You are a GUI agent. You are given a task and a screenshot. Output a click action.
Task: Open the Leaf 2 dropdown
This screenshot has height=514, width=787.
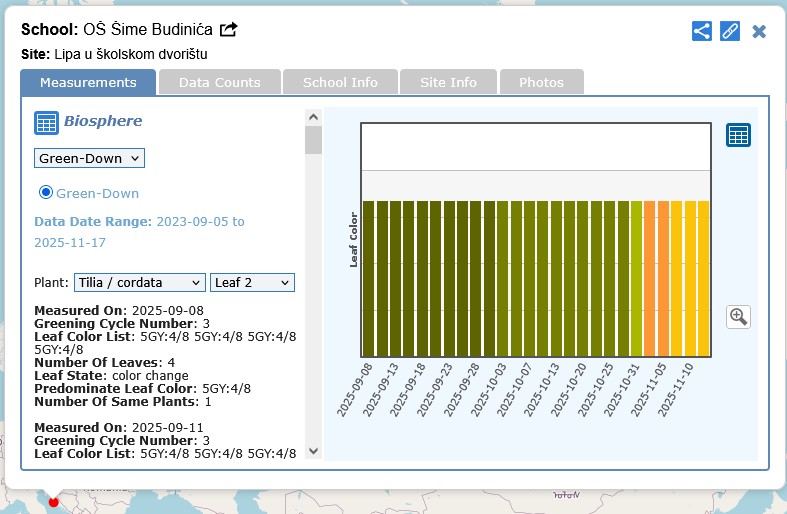point(252,283)
